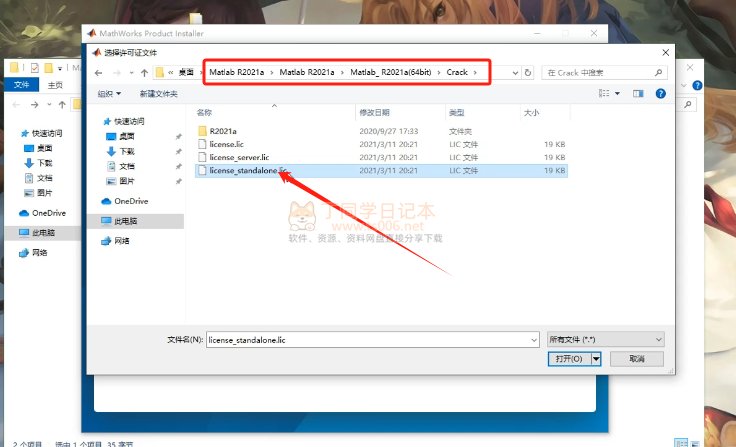Close the MathWorks Product Installer window
This screenshot has height=447, width=736.
(x=594, y=33)
